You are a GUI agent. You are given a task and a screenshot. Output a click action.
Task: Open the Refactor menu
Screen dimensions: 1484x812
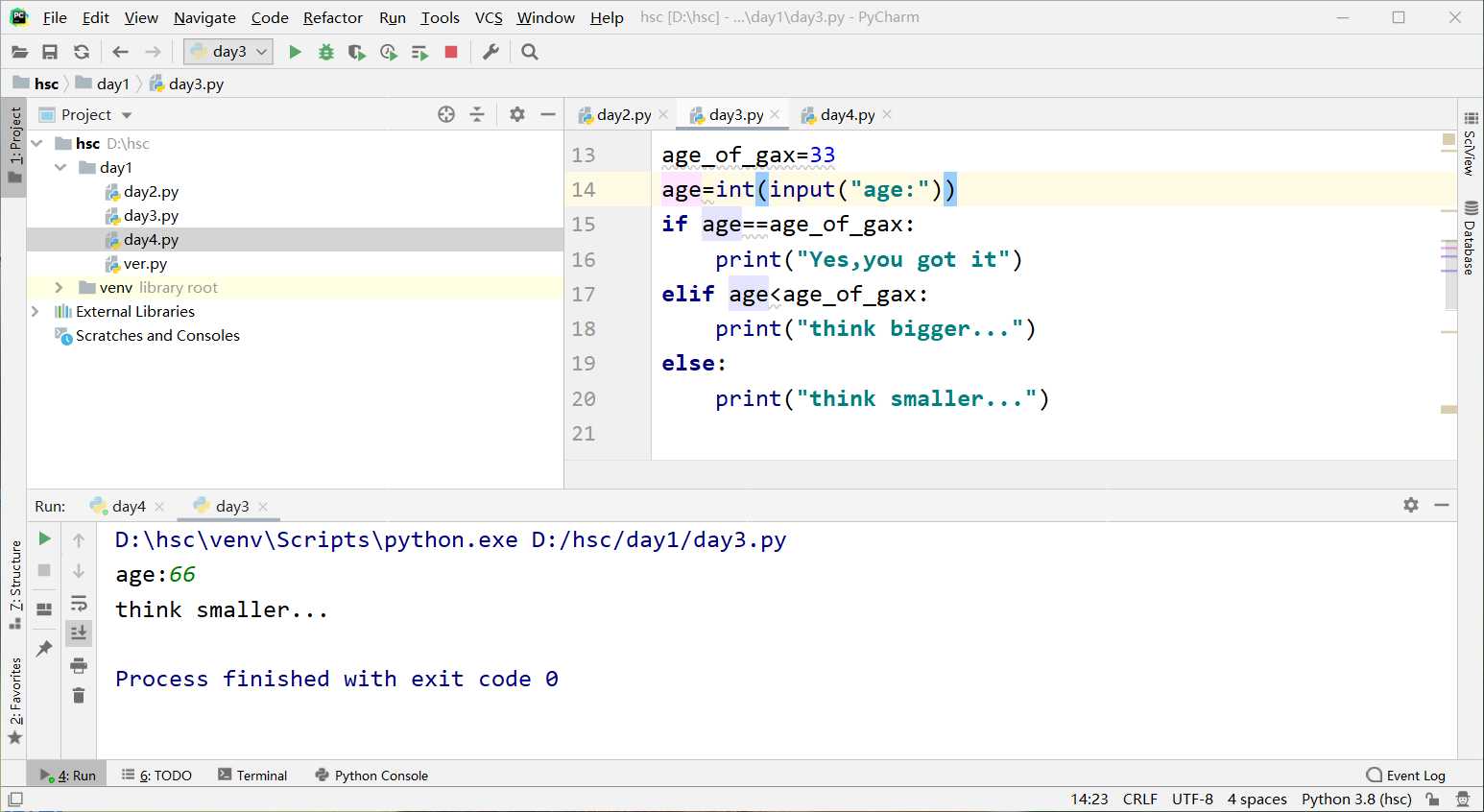[x=333, y=17]
